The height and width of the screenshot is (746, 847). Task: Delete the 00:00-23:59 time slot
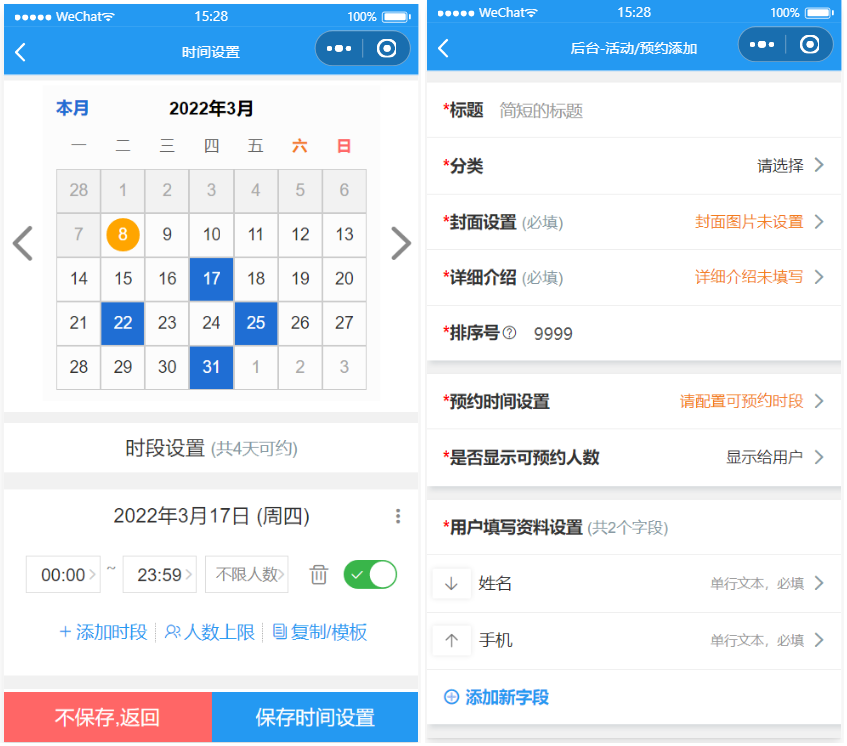(319, 575)
